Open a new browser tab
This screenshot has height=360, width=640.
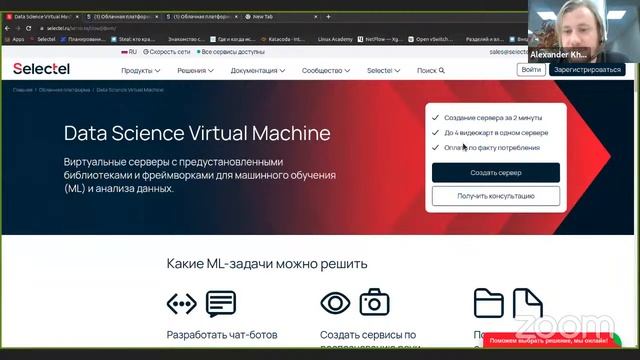pos(328,17)
